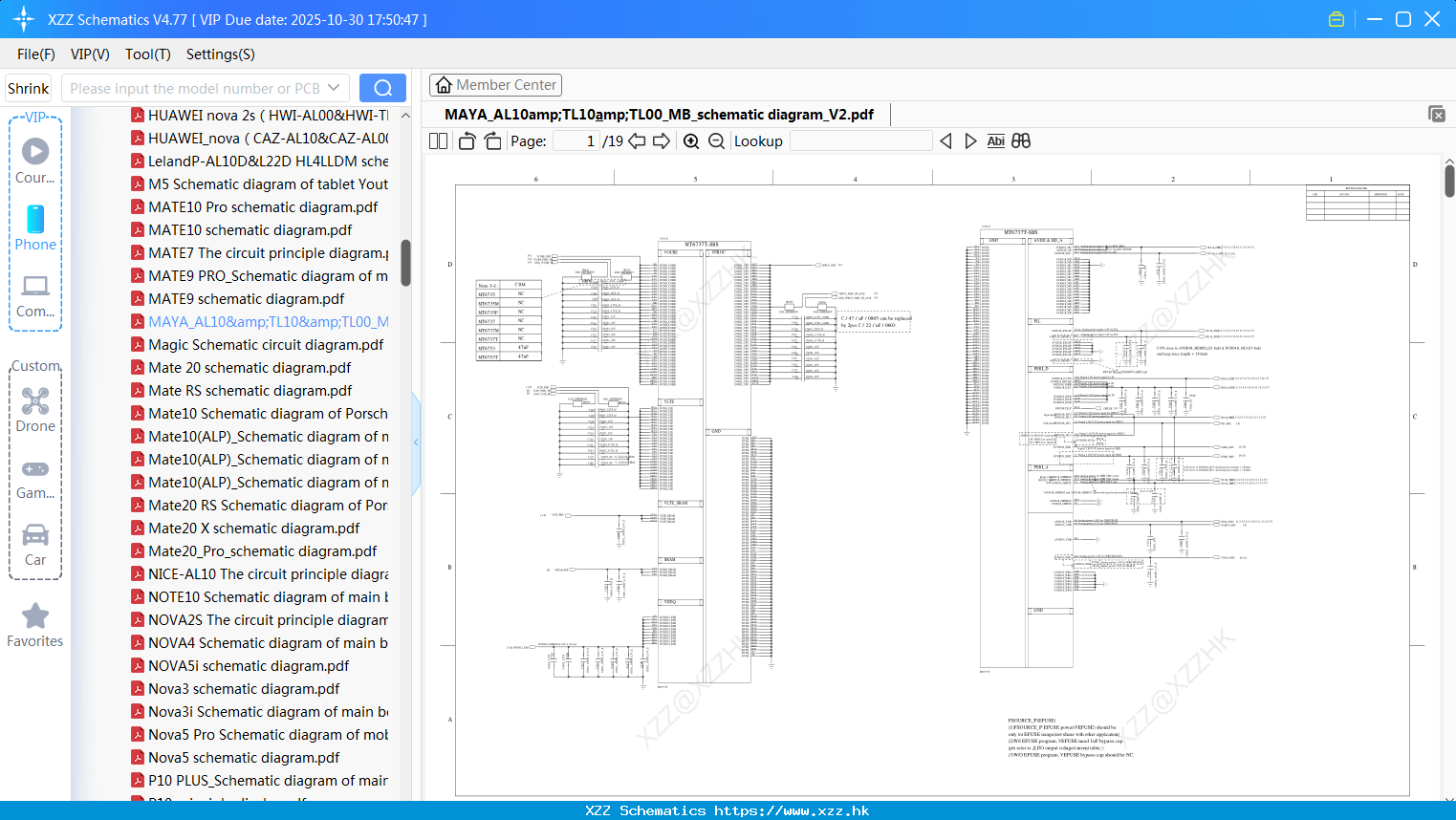Open NOVA5i schematic diagram.pdf

tap(240, 665)
